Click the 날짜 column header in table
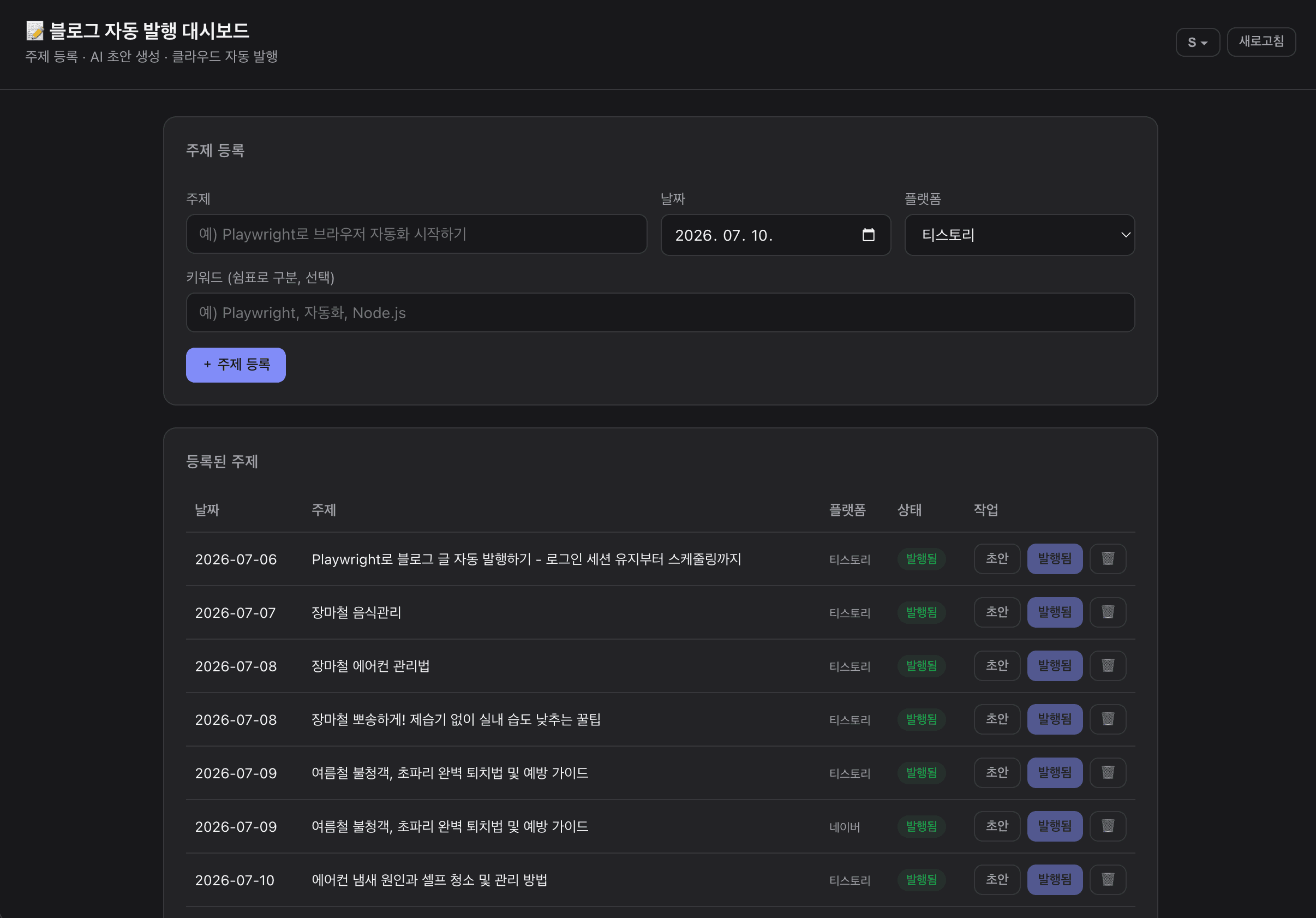 [207, 510]
